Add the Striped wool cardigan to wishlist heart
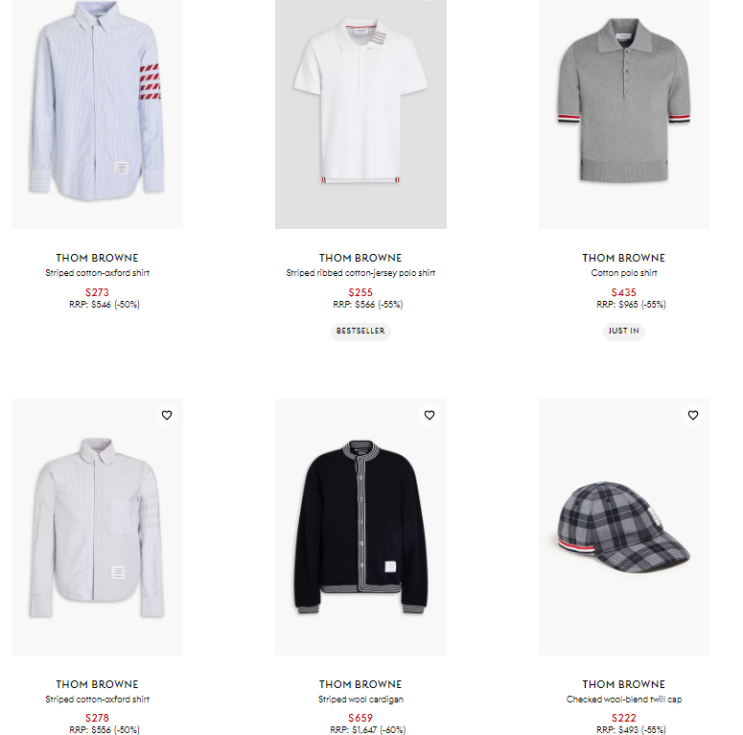This screenshot has width=743, height=735. point(429,415)
